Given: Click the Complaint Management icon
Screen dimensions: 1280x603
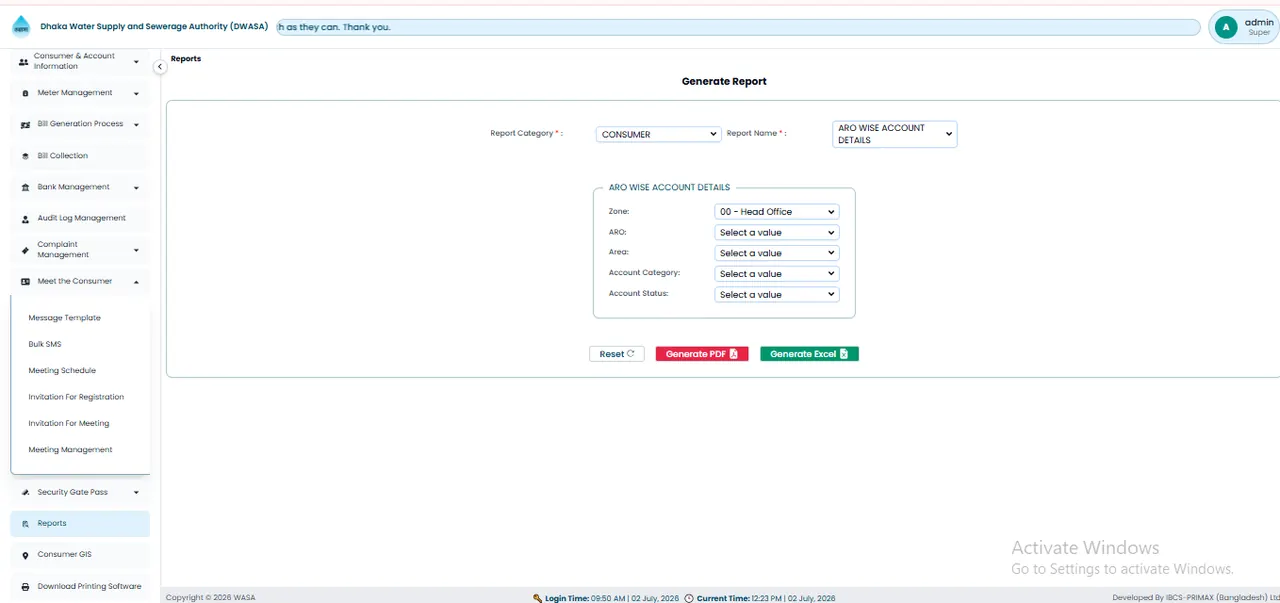Looking at the screenshot, I should [x=25, y=250].
